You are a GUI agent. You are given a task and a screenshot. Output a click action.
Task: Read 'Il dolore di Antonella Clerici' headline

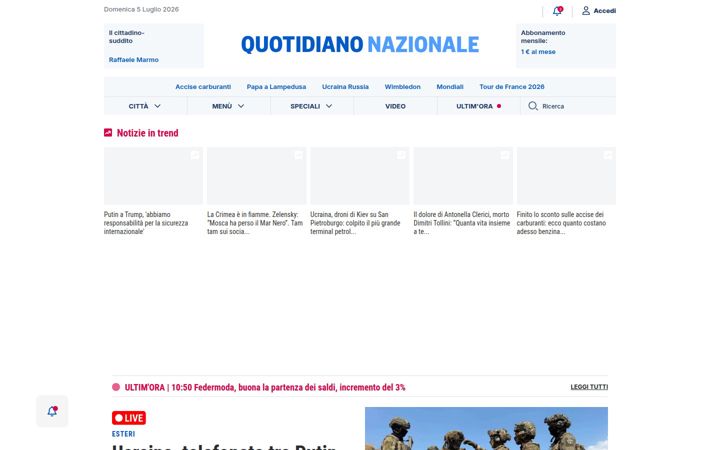point(461,223)
